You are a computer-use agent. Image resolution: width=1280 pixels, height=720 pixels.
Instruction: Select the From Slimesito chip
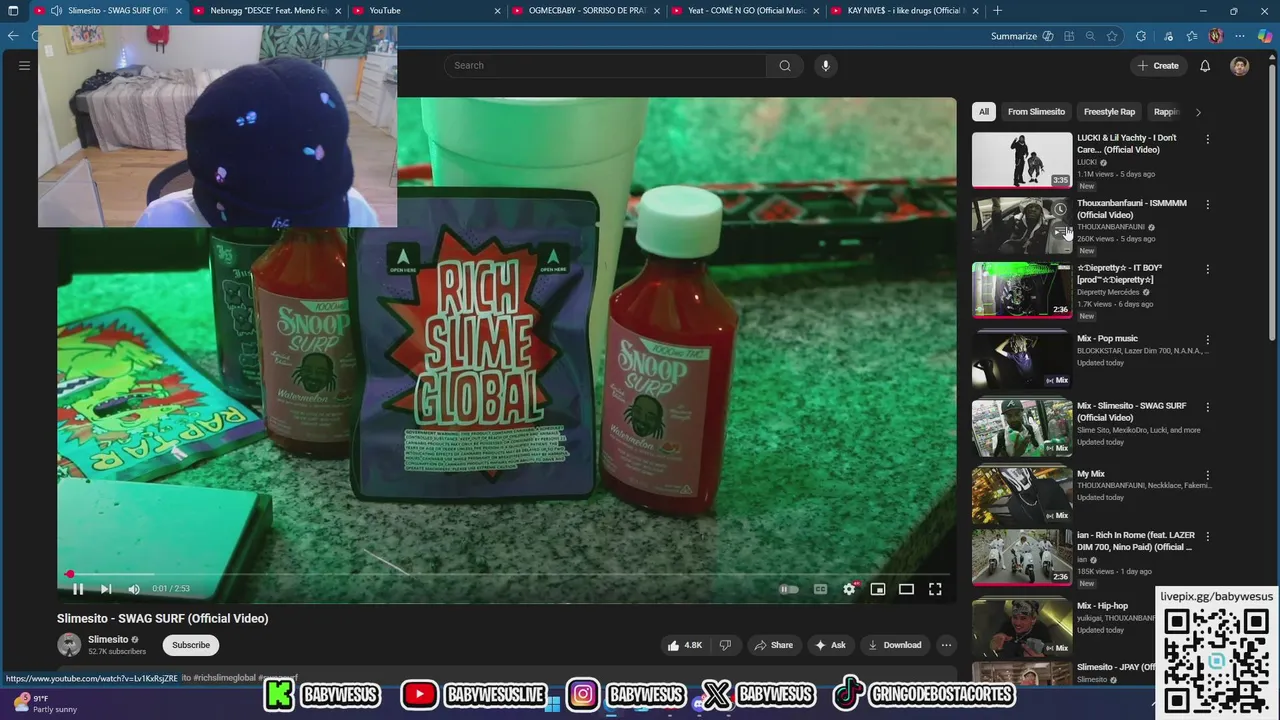pyautogui.click(x=1036, y=112)
